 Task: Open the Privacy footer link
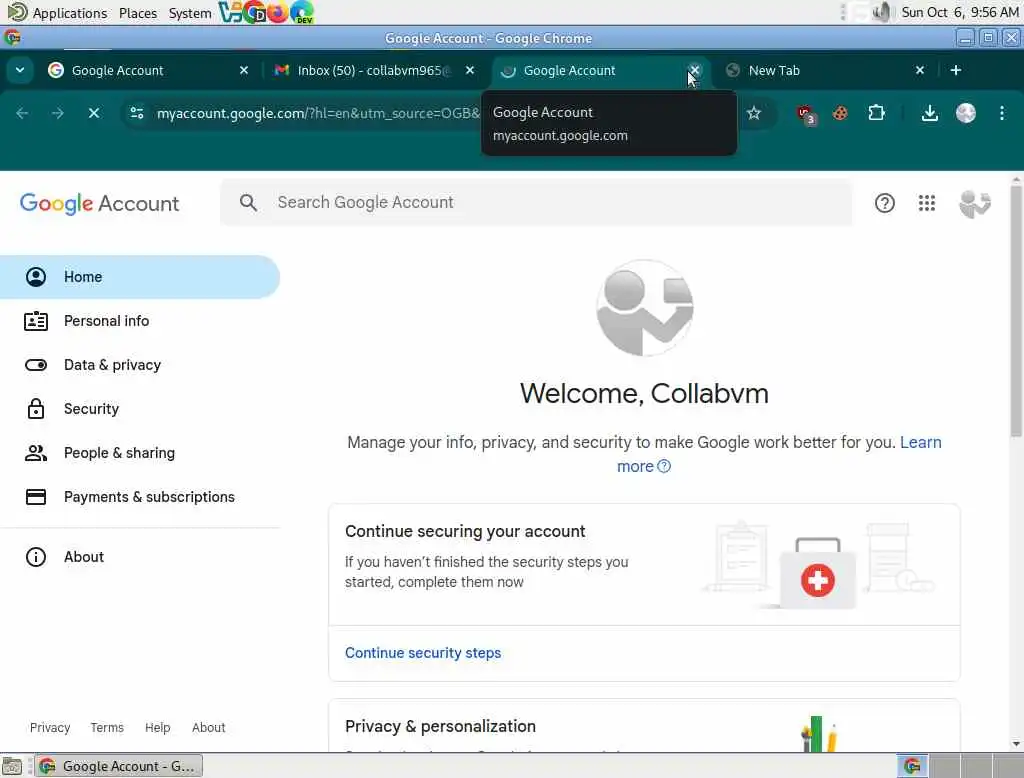tap(50, 727)
